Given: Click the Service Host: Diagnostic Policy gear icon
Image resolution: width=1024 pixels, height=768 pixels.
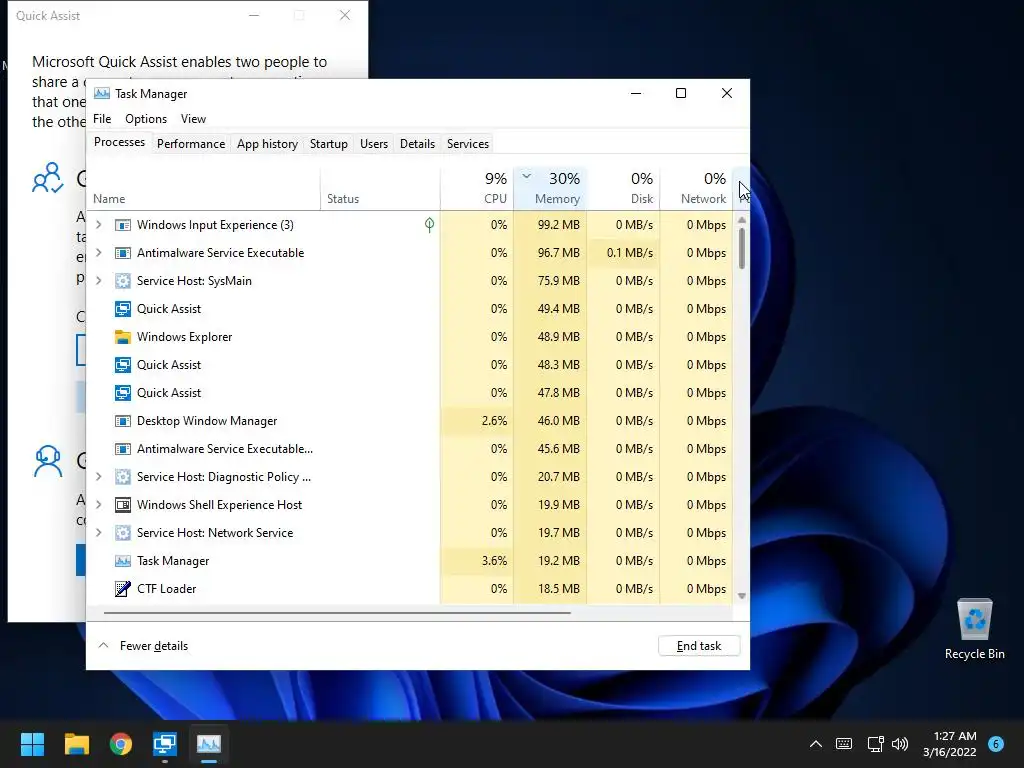Looking at the screenshot, I should tap(123, 477).
